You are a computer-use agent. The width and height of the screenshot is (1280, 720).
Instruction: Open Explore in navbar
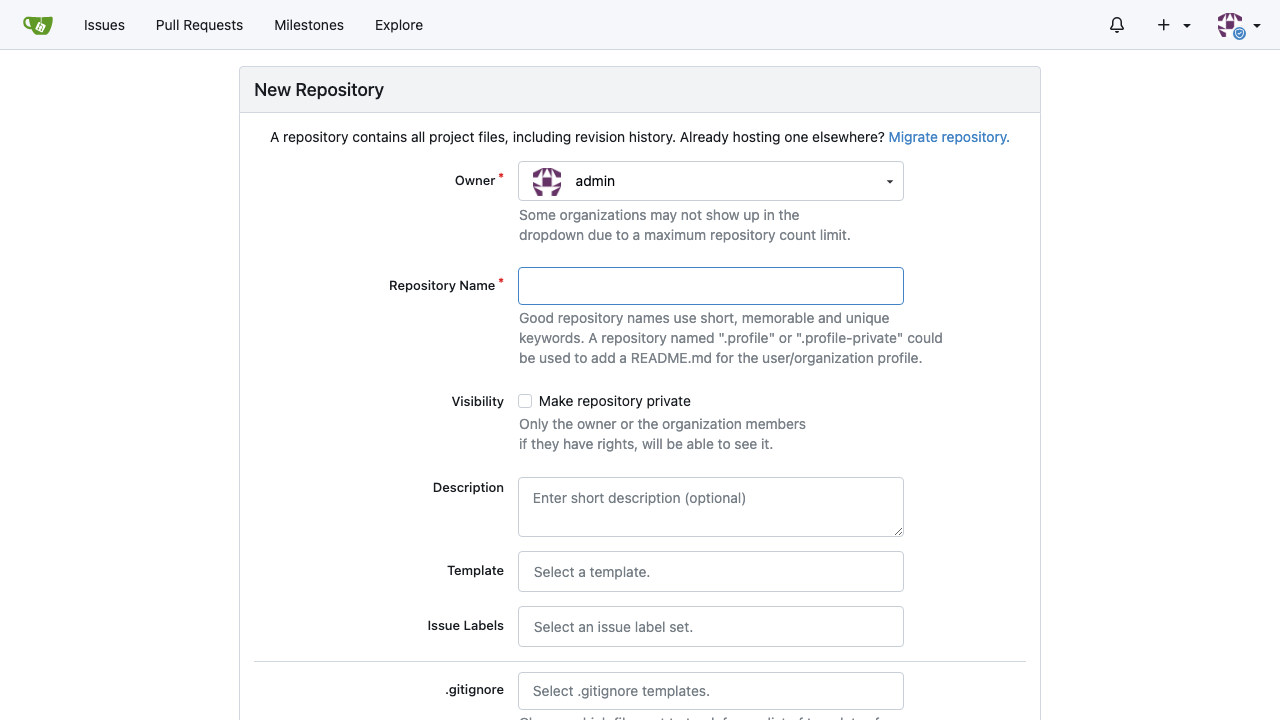click(x=399, y=25)
